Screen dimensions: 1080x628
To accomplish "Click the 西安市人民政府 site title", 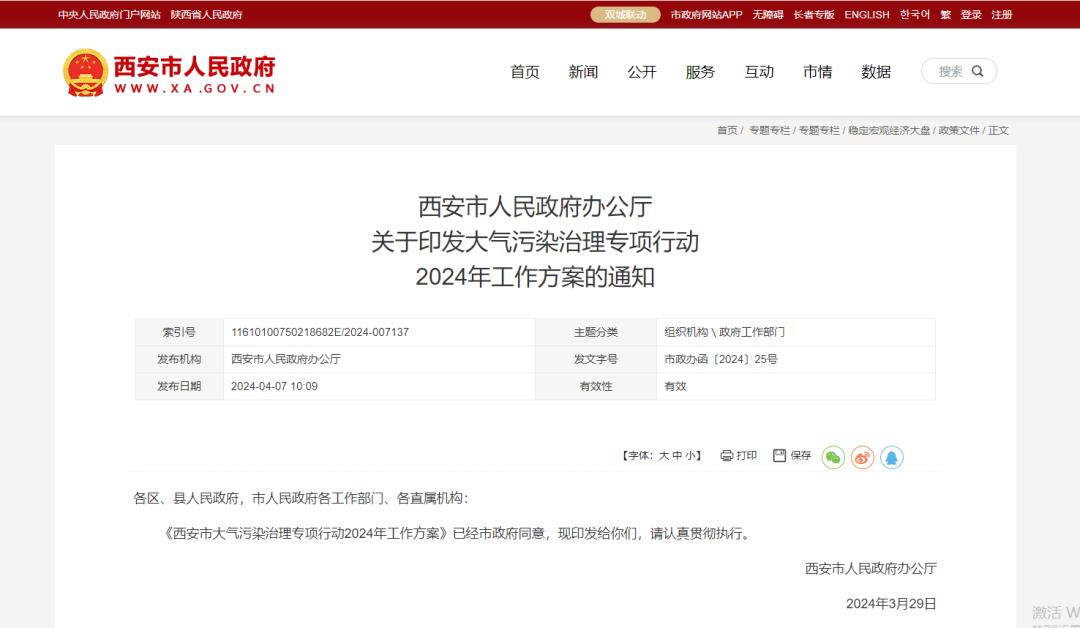I will [x=194, y=67].
